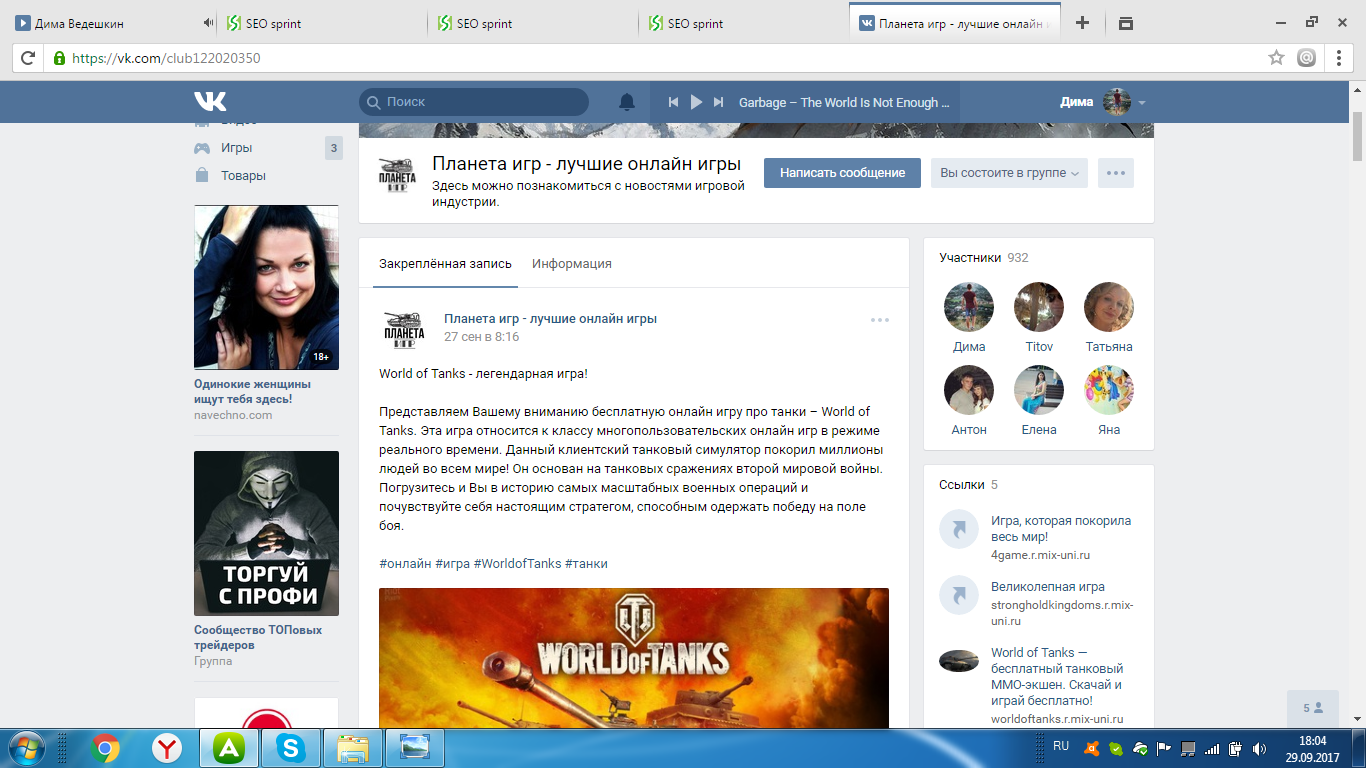Click the post date 27 сен в 8:16
The height and width of the screenshot is (768, 1366).
(482, 337)
